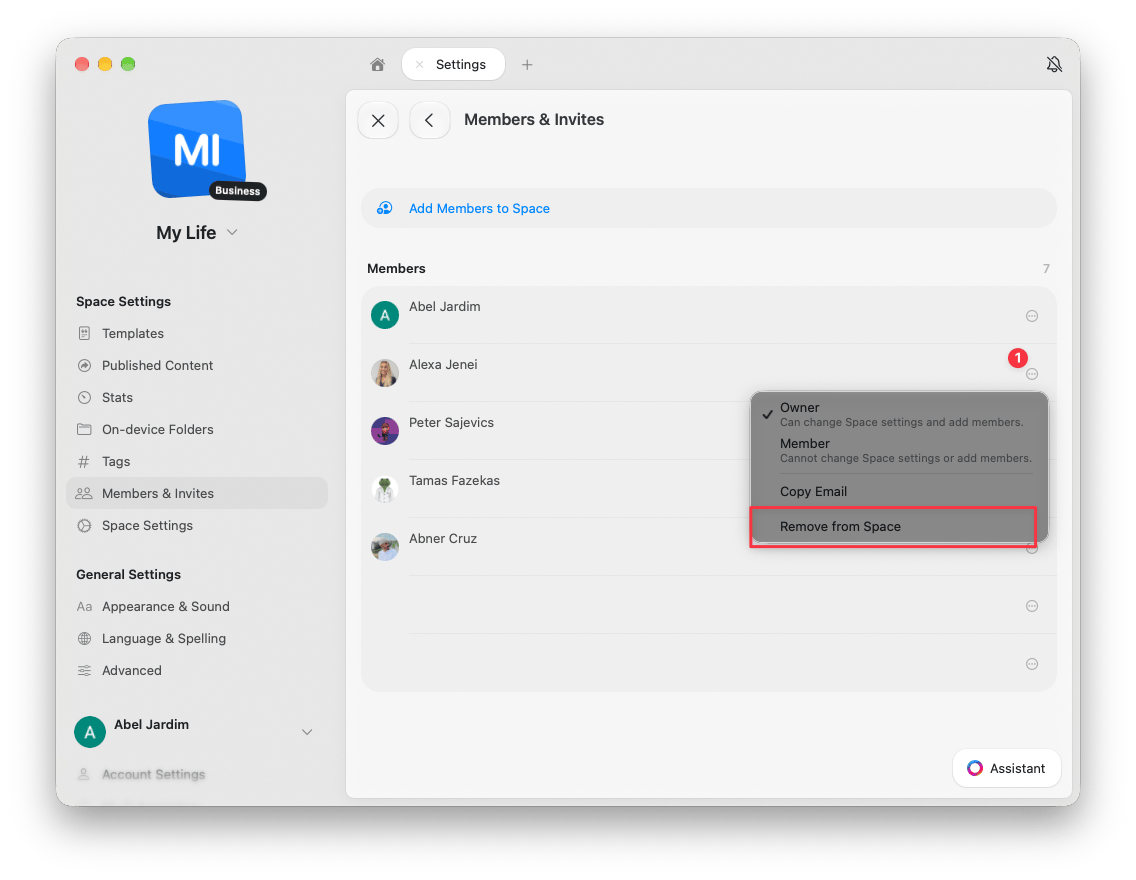Go to the home tab icon
The height and width of the screenshot is (880, 1136).
(377, 64)
